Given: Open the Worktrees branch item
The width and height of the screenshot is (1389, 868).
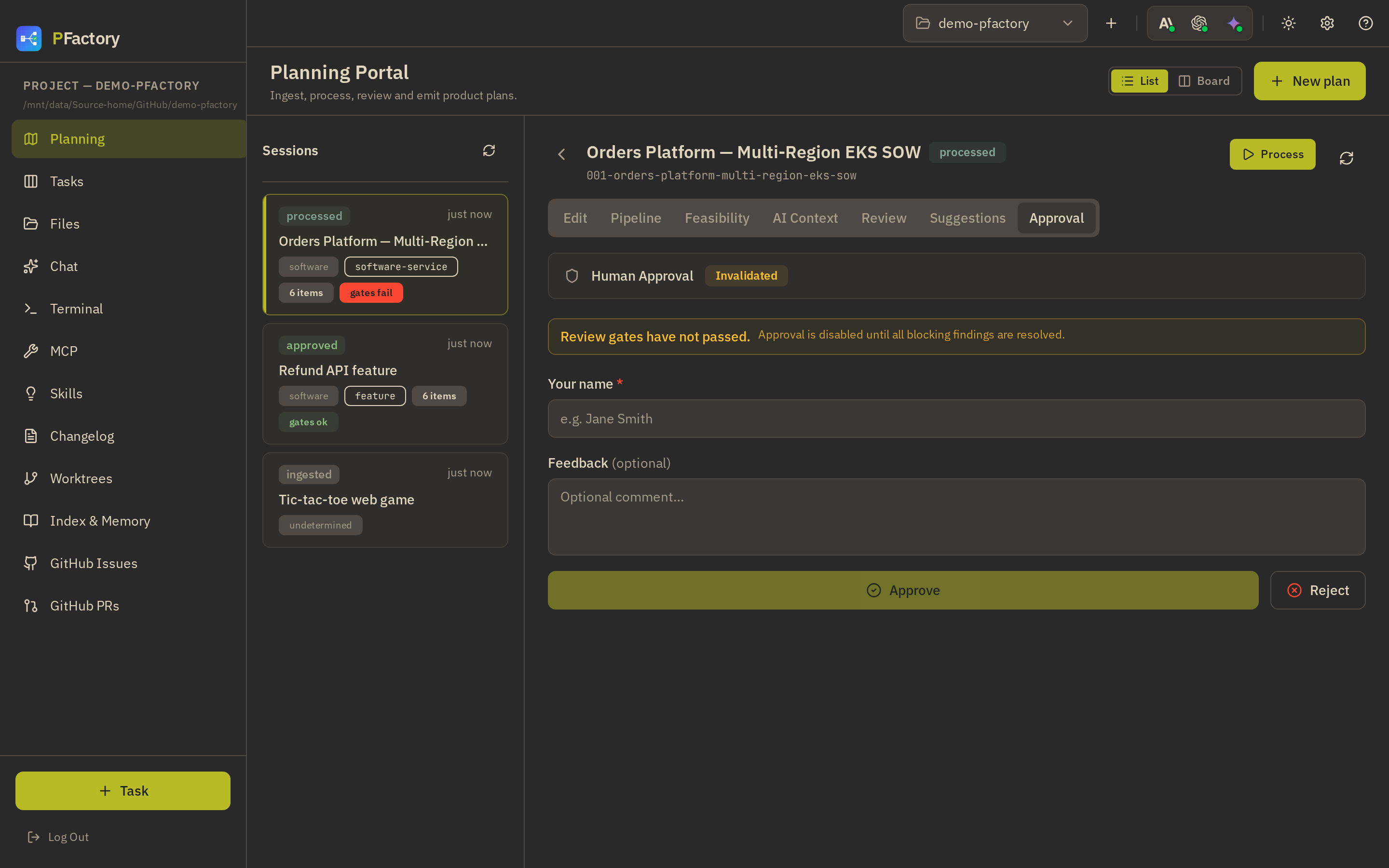Looking at the screenshot, I should [129, 479].
